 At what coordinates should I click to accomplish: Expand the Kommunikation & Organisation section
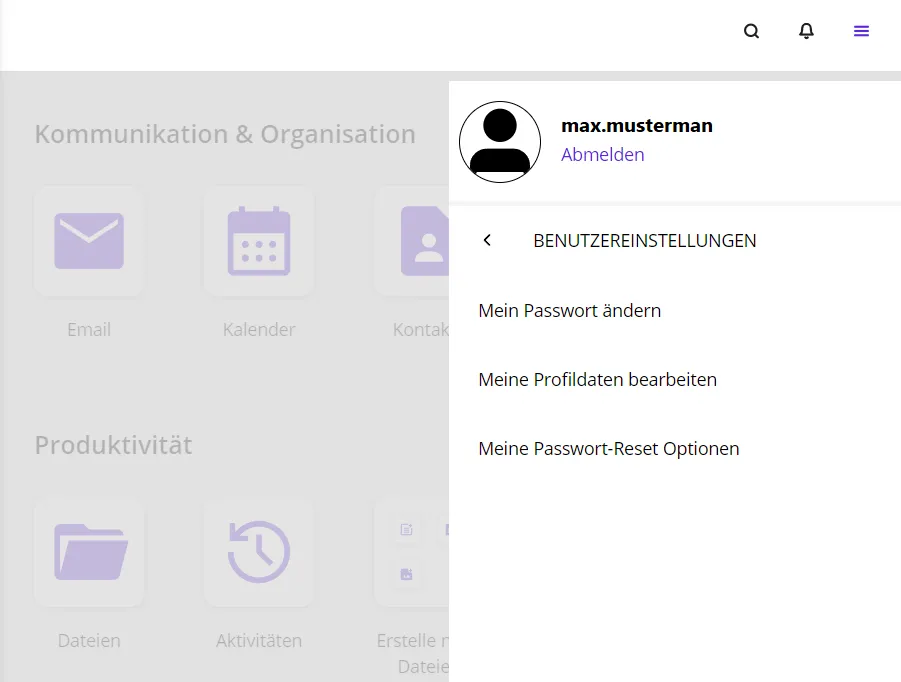[225, 133]
